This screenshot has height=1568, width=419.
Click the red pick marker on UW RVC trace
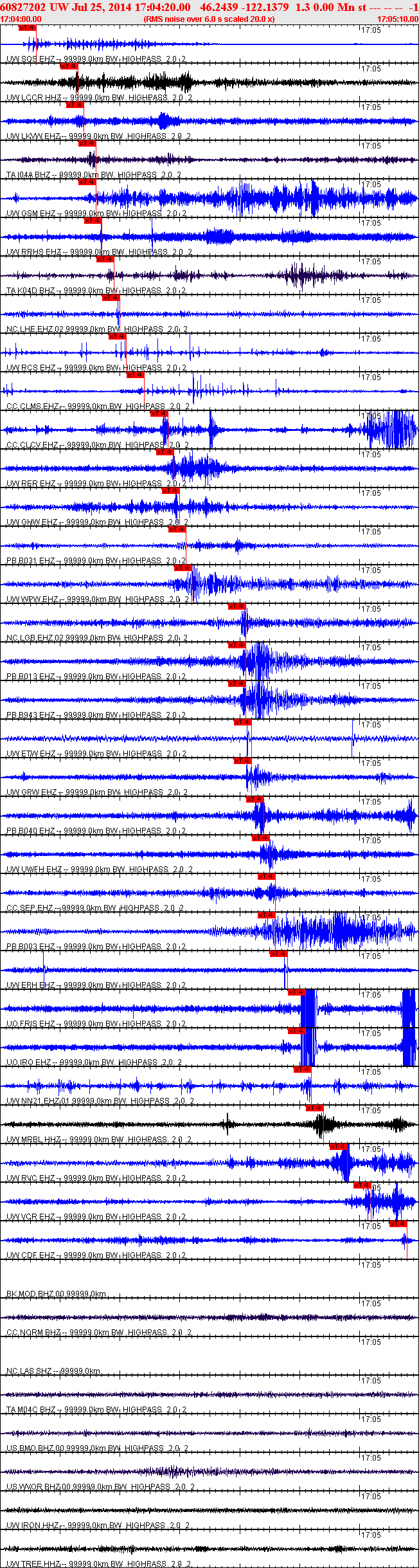pyautogui.click(x=339, y=1146)
